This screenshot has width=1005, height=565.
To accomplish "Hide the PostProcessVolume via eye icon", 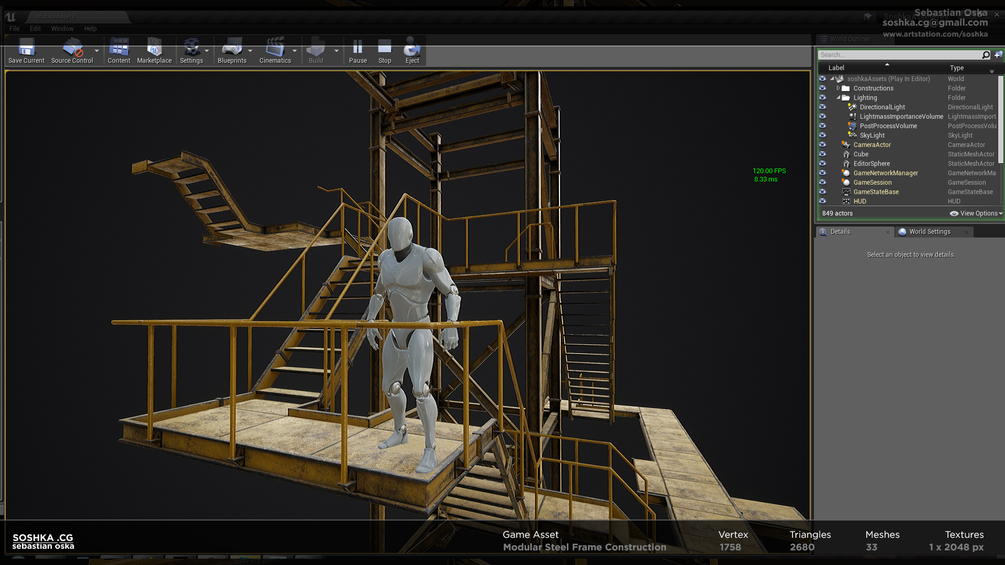I will tap(822, 126).
